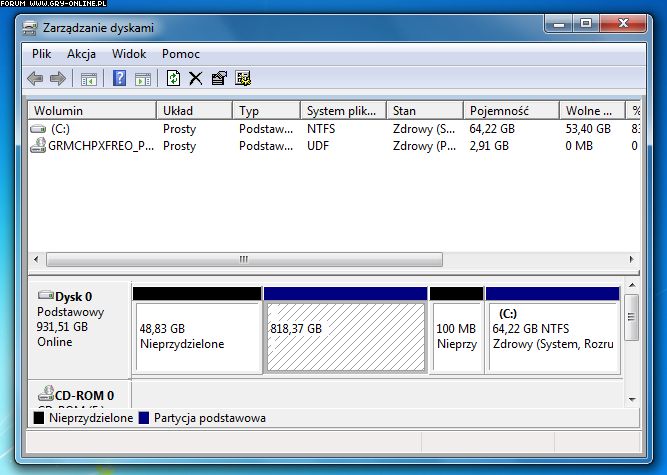Open the Widok menu
This screenshot has height=475, width=667.
pyautogui.click(x=129, y=54)
